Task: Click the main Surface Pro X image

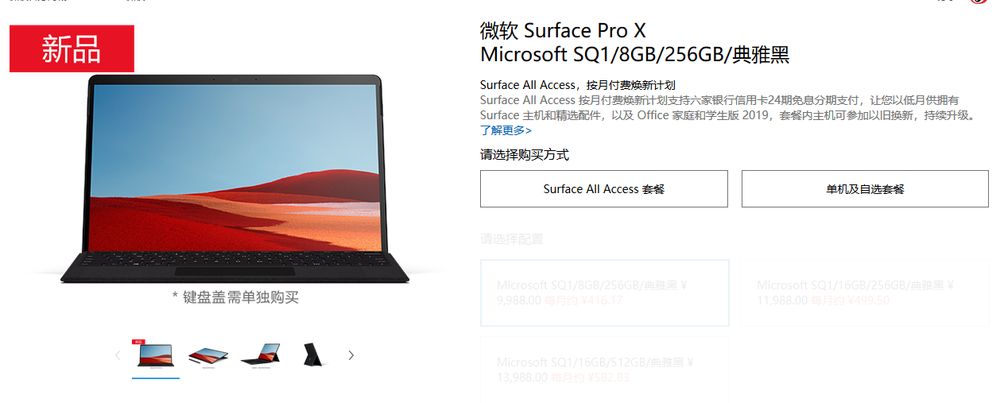Action: [x=235, y=179]
